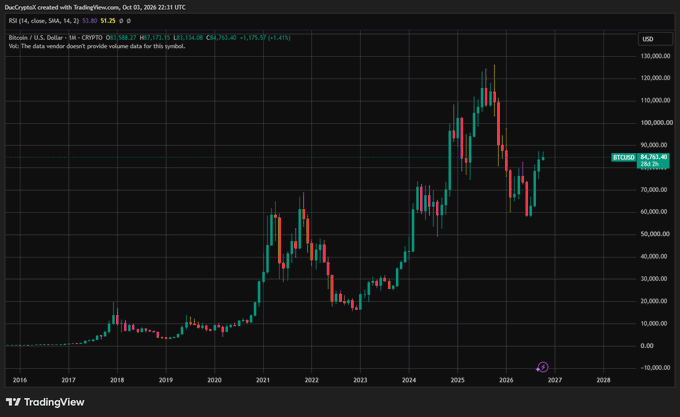Click the low value L83,134.08

188,38
